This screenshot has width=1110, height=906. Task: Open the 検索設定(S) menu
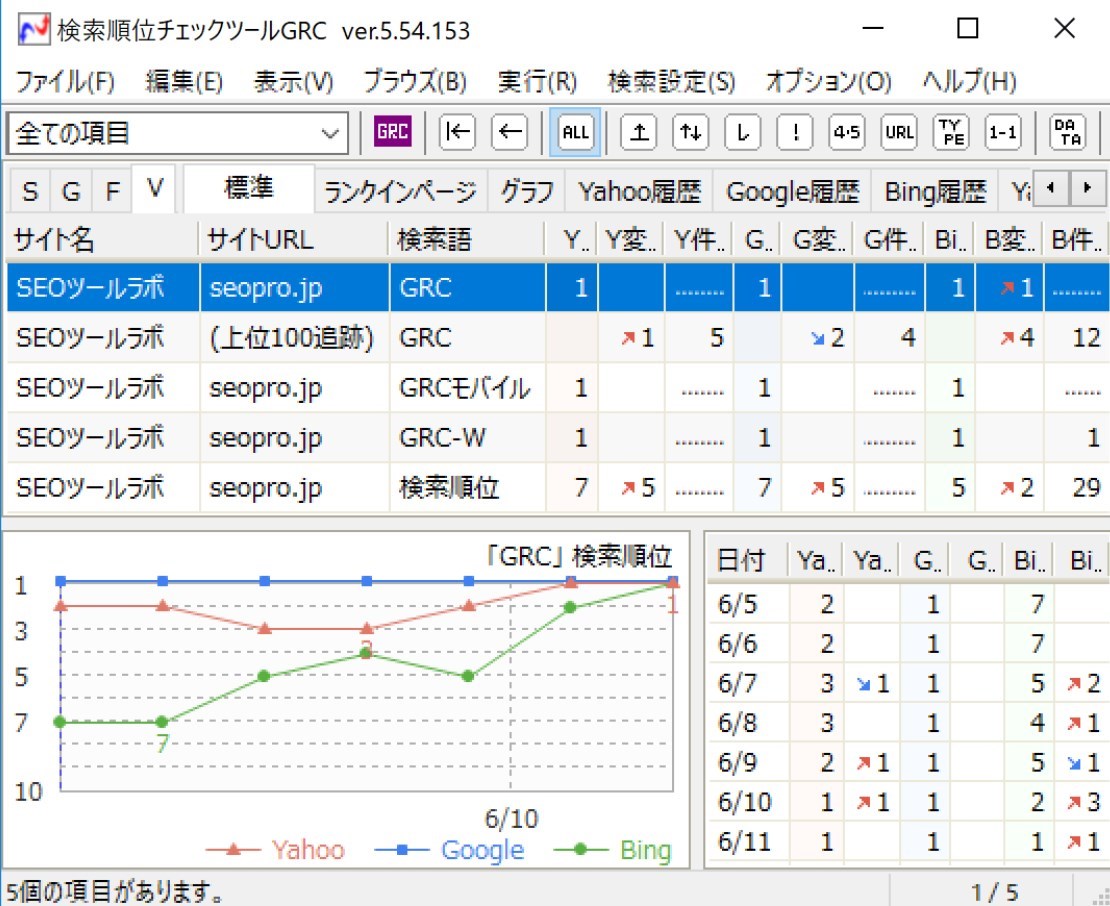point(670,82)
